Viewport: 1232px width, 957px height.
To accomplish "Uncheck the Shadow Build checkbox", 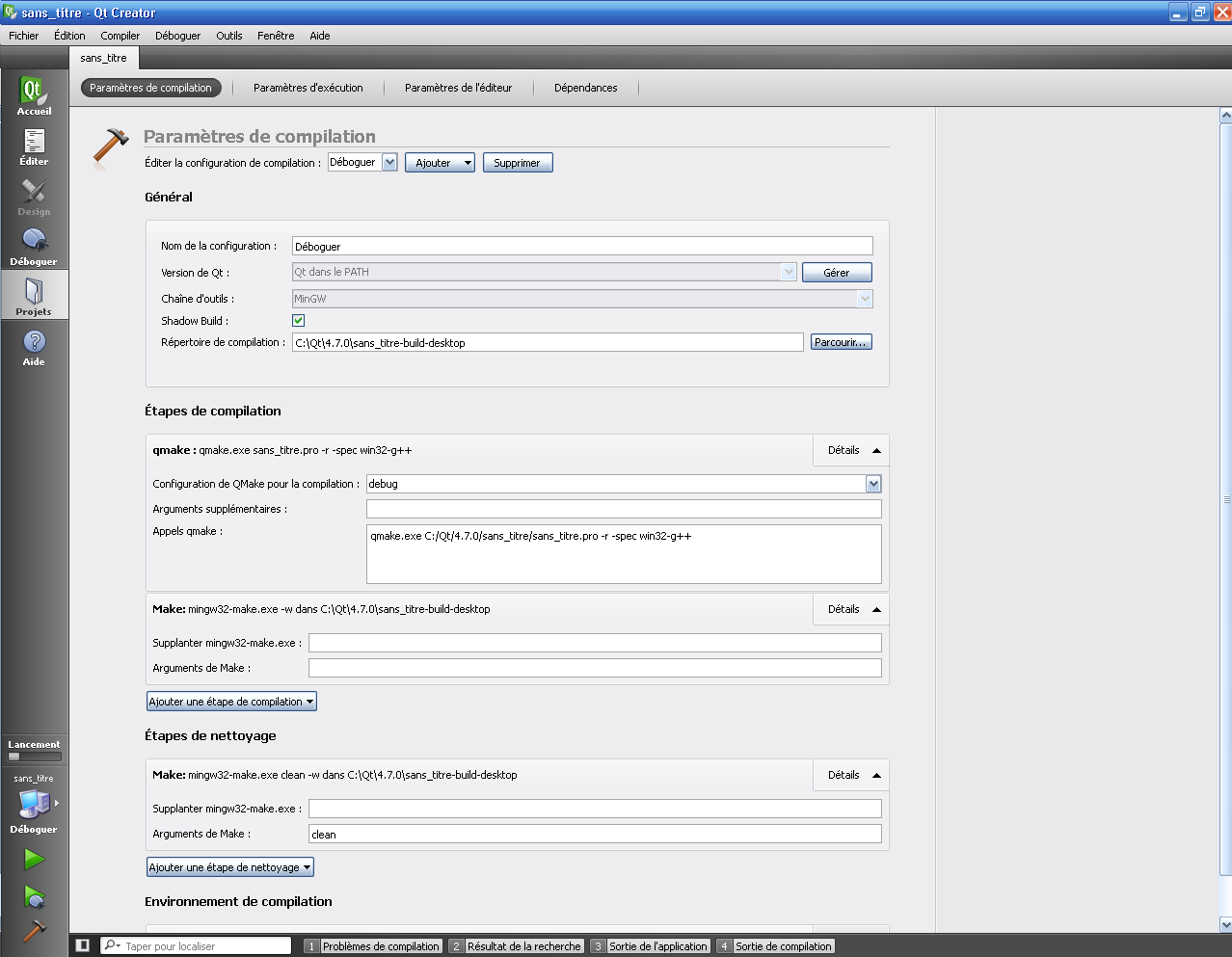I will (298, 320).
